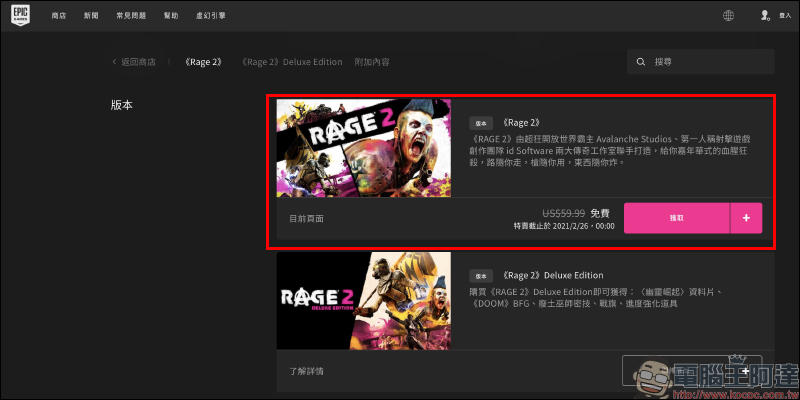
Task: Click the user account icon
Action: coord(764,15)
